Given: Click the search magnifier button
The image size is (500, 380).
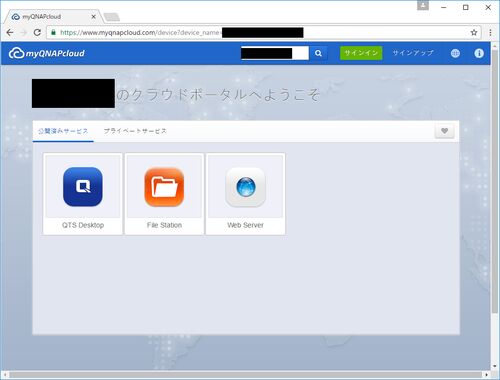Looking at the screenshot, I should 318,53.
